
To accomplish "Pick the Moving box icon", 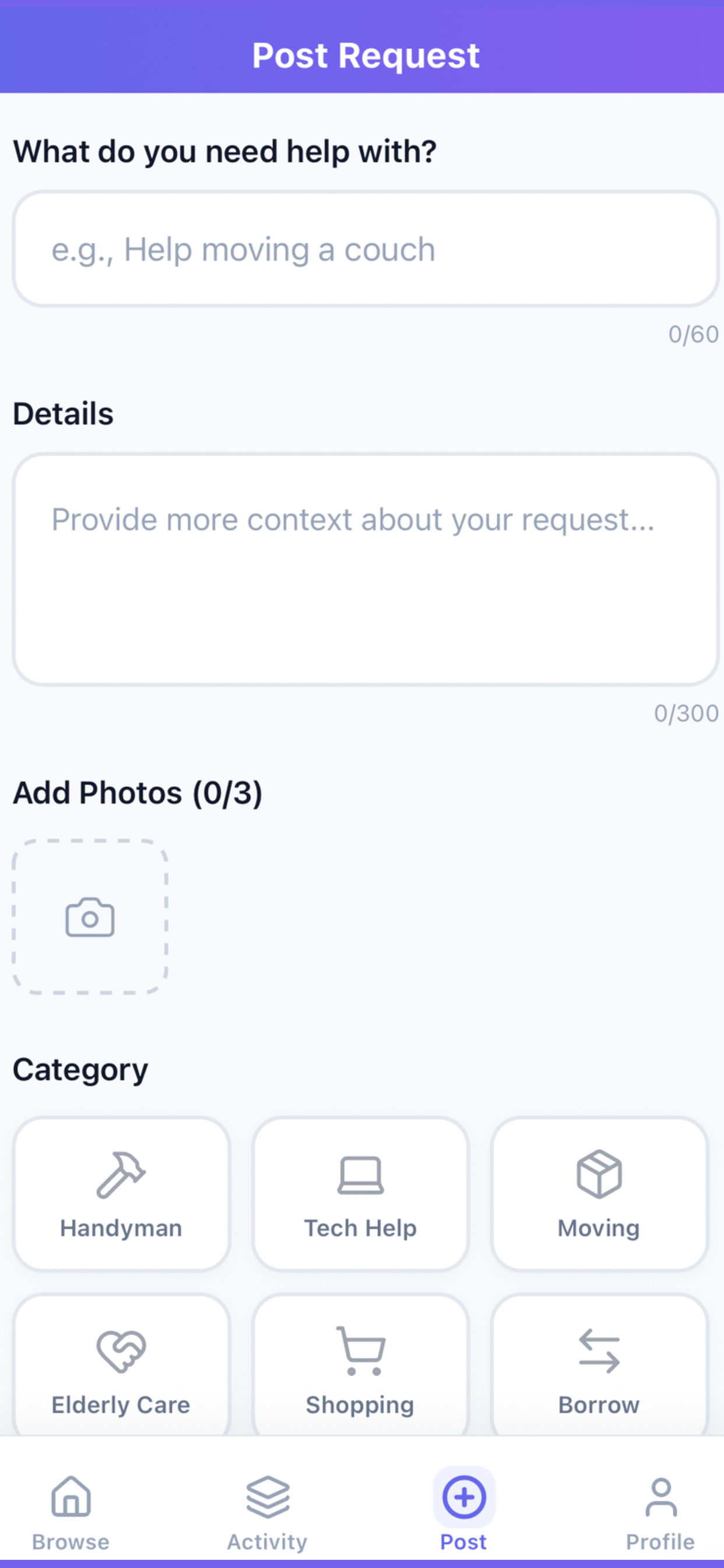I will coord(599,1174).
